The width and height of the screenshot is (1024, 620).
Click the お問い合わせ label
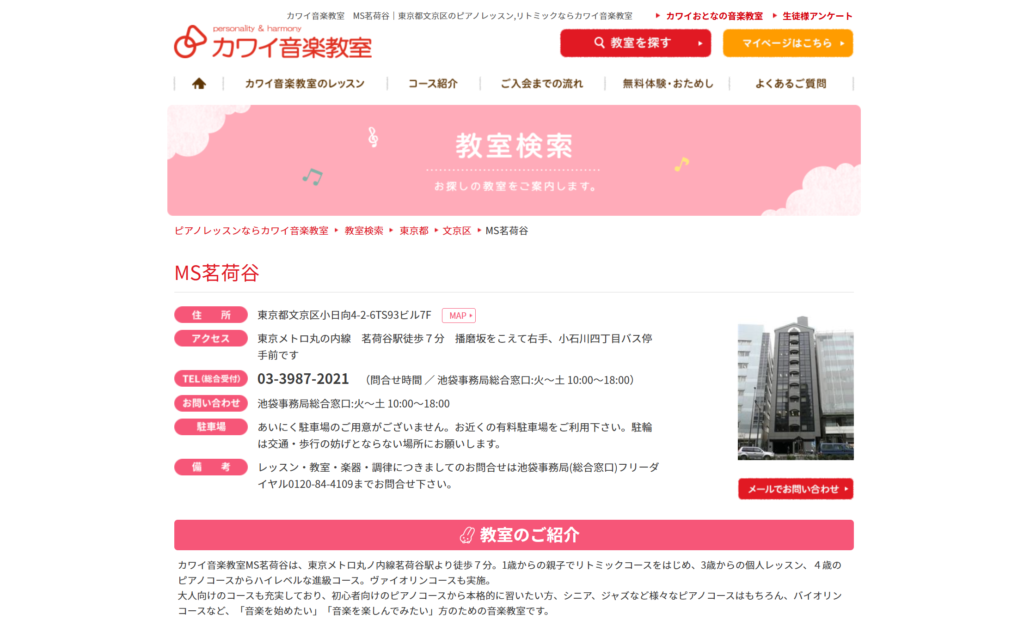point(211,403)
